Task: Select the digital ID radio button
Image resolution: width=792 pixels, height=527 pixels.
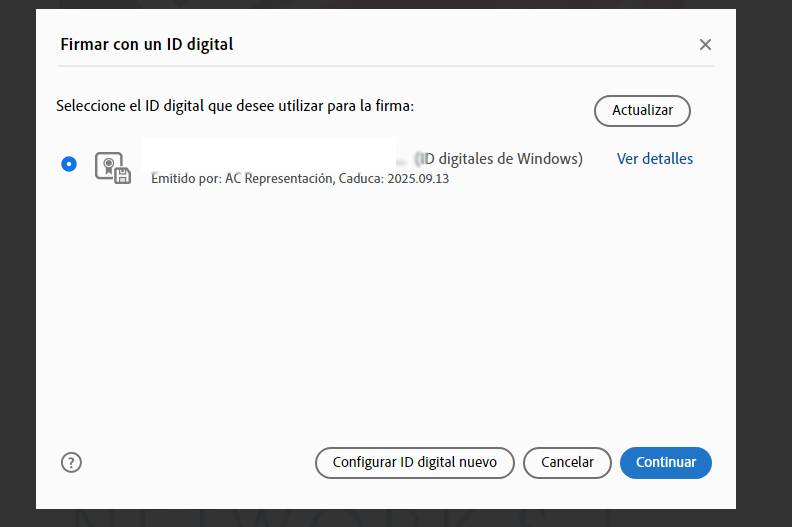Action: tap(68, 164)
